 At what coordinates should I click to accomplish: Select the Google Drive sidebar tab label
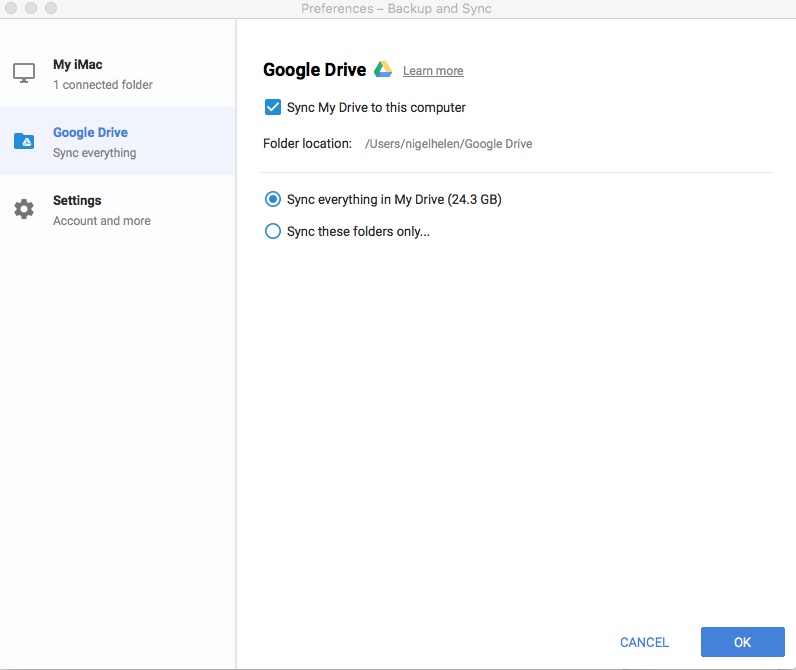90,132
